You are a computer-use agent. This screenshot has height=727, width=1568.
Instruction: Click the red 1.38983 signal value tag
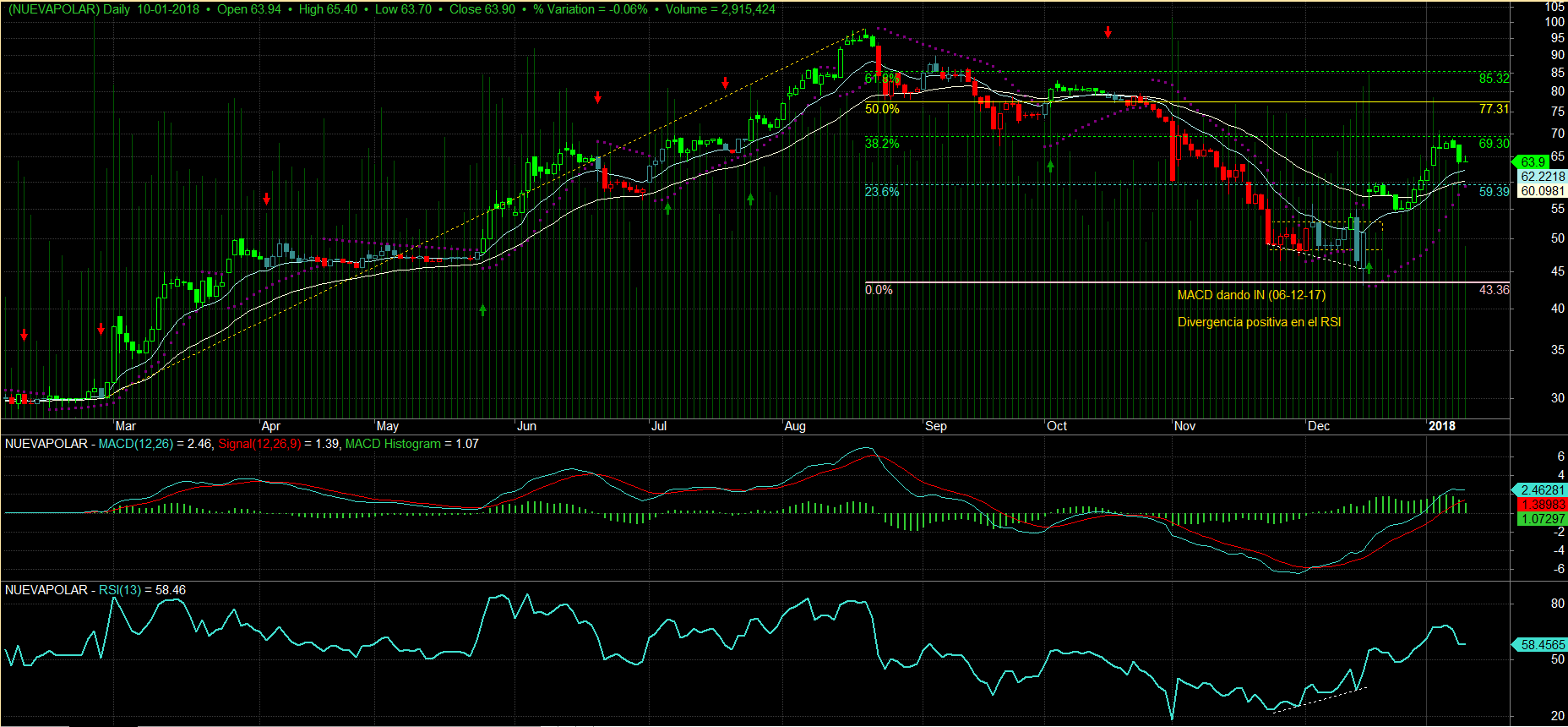1542,505
